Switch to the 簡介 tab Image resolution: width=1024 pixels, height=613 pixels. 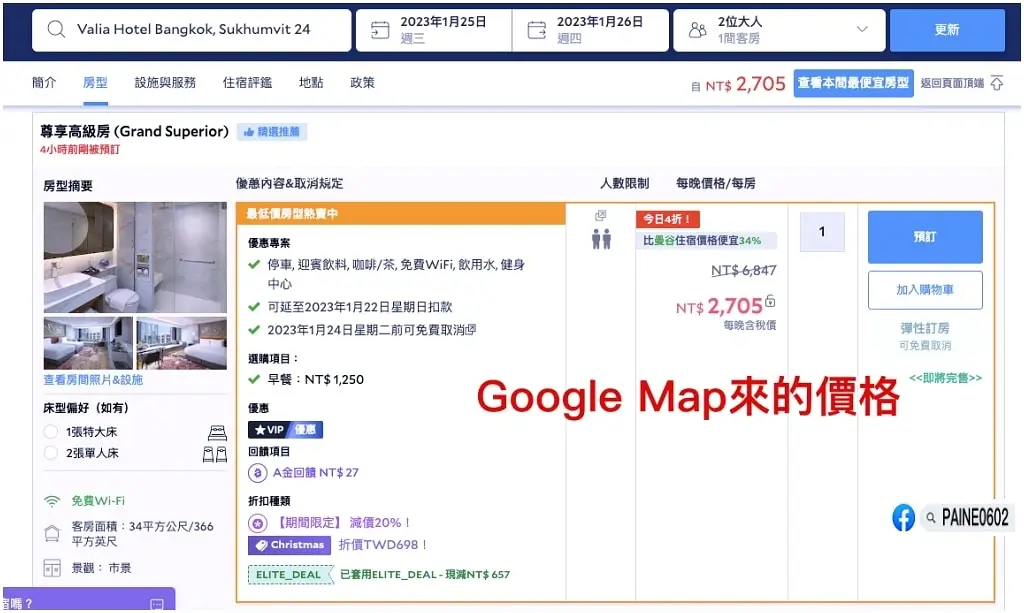[x=44, y=83]
